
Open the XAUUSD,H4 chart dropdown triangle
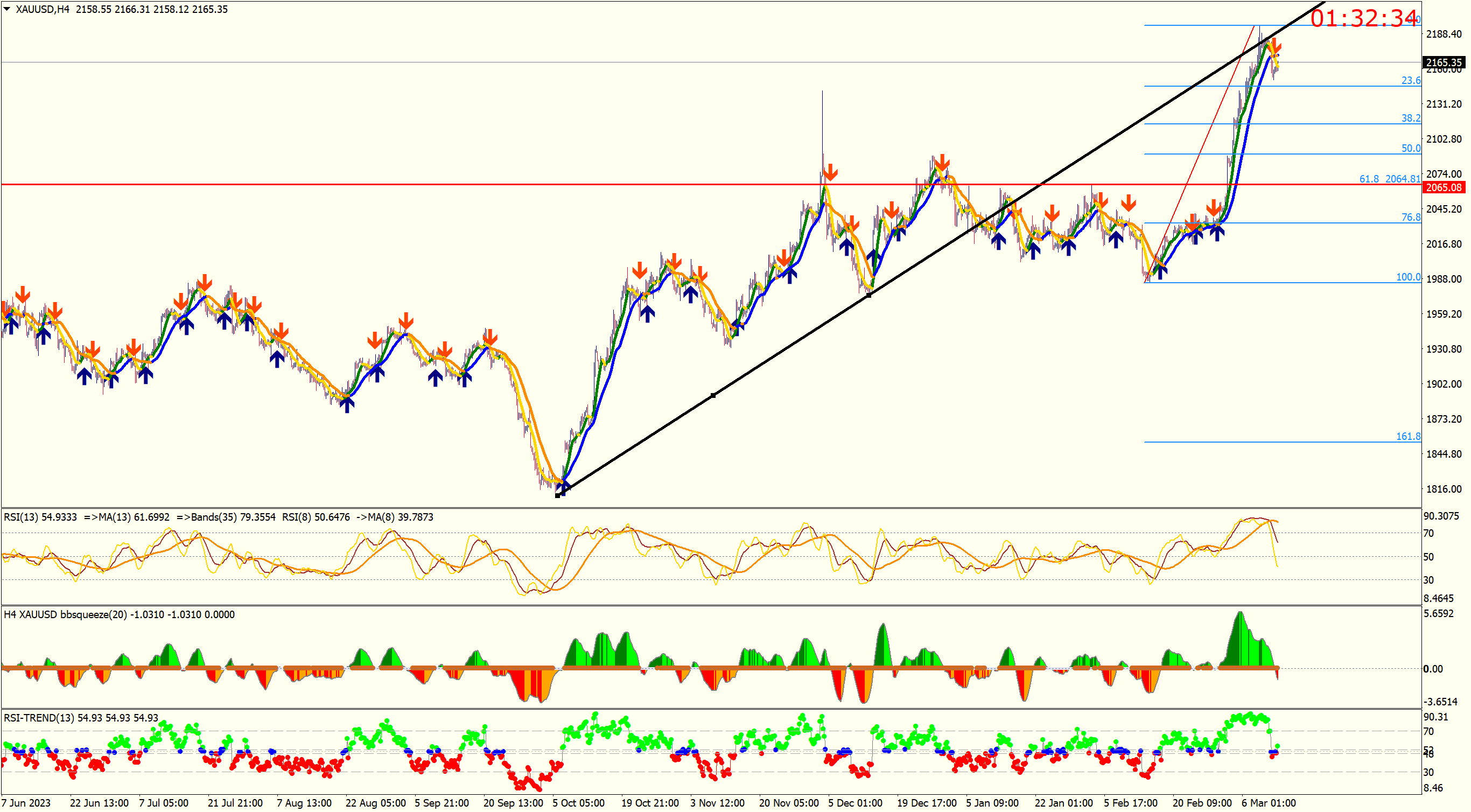point(7,9)
